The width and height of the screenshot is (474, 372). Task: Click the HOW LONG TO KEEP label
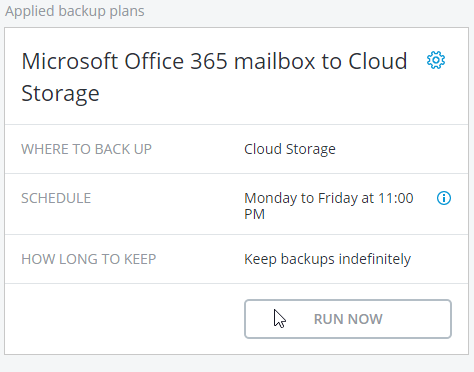coord(89,259)
